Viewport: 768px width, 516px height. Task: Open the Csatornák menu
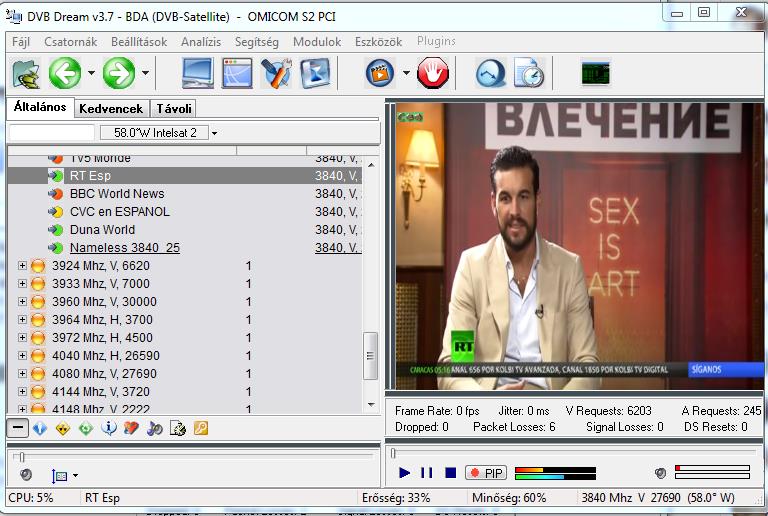pyautogui.click(x=71, y=42)
